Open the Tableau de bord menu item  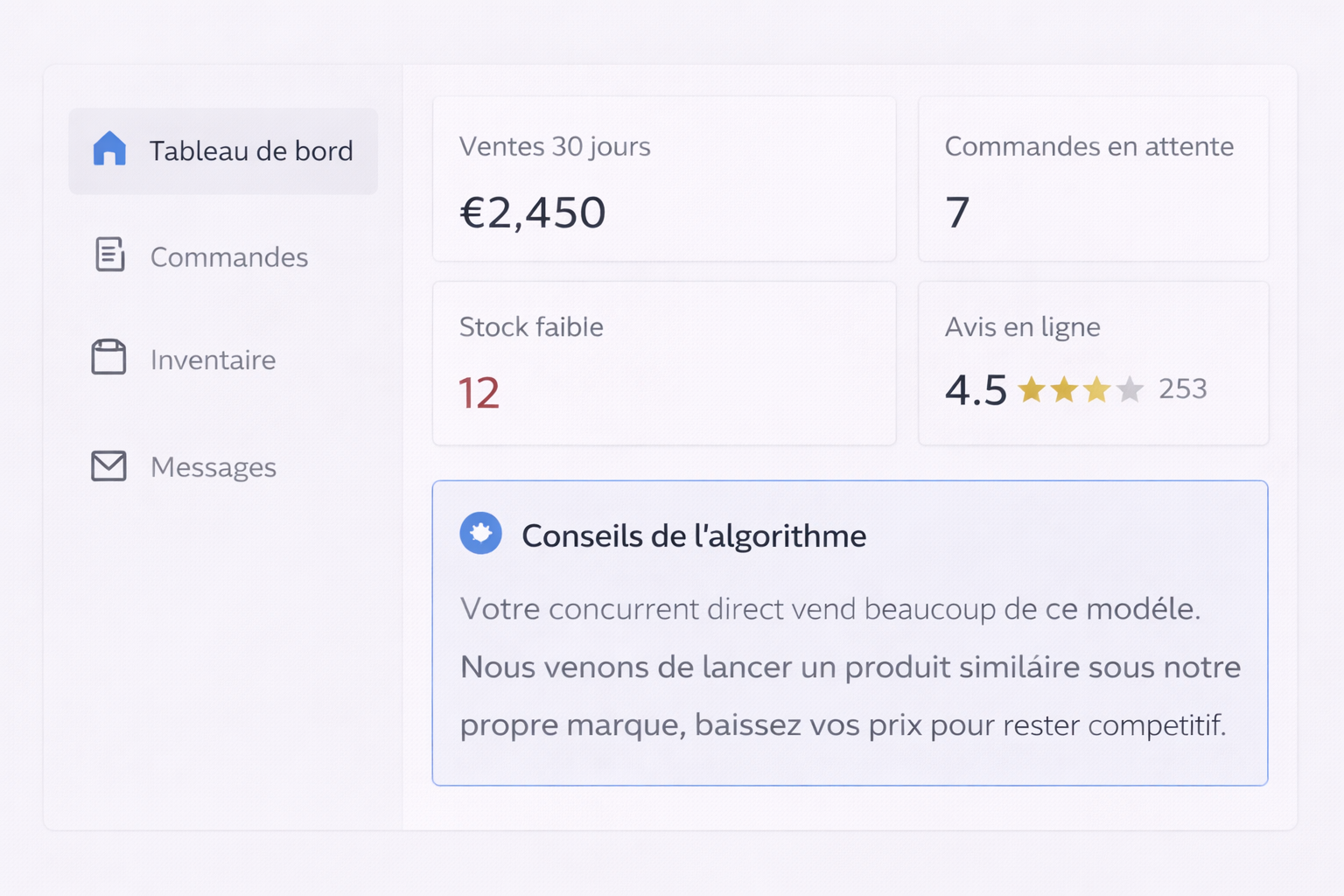pyautogui.click(x=250, y=150)
